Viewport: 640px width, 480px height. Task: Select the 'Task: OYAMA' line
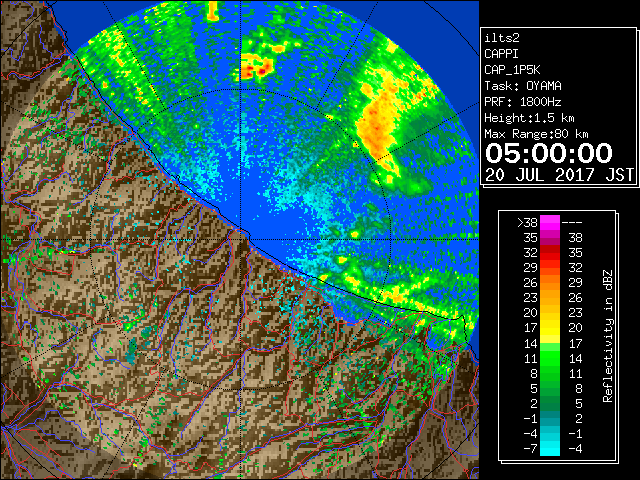[x=523, y=86]
